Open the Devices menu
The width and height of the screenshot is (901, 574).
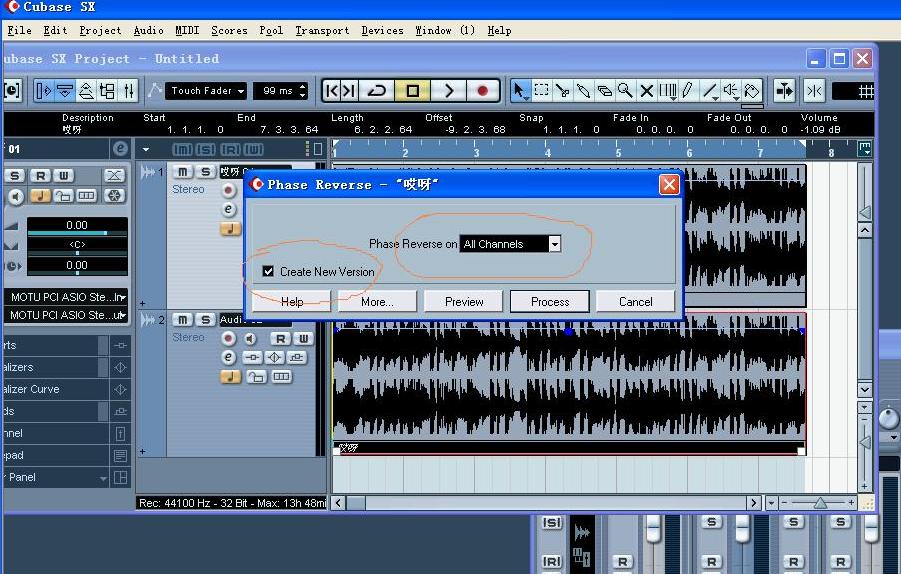[x=382, y=30]
